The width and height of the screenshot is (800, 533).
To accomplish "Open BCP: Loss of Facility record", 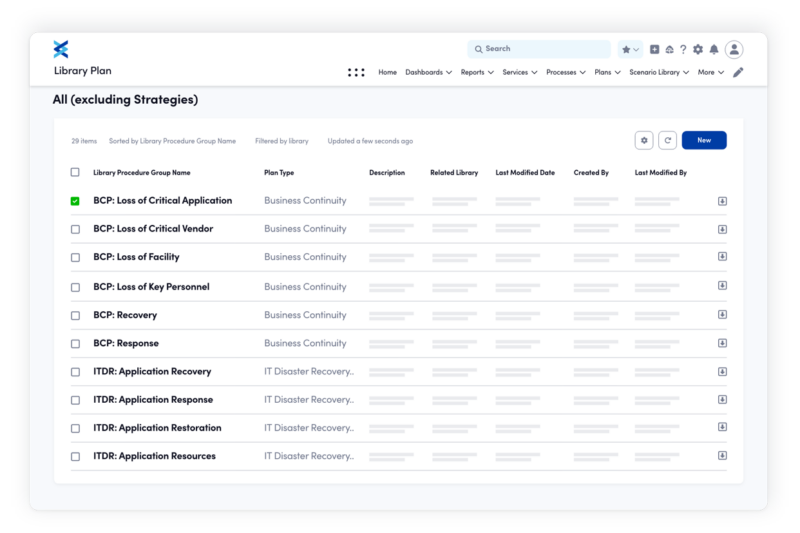I will click(x=136, y=257).
